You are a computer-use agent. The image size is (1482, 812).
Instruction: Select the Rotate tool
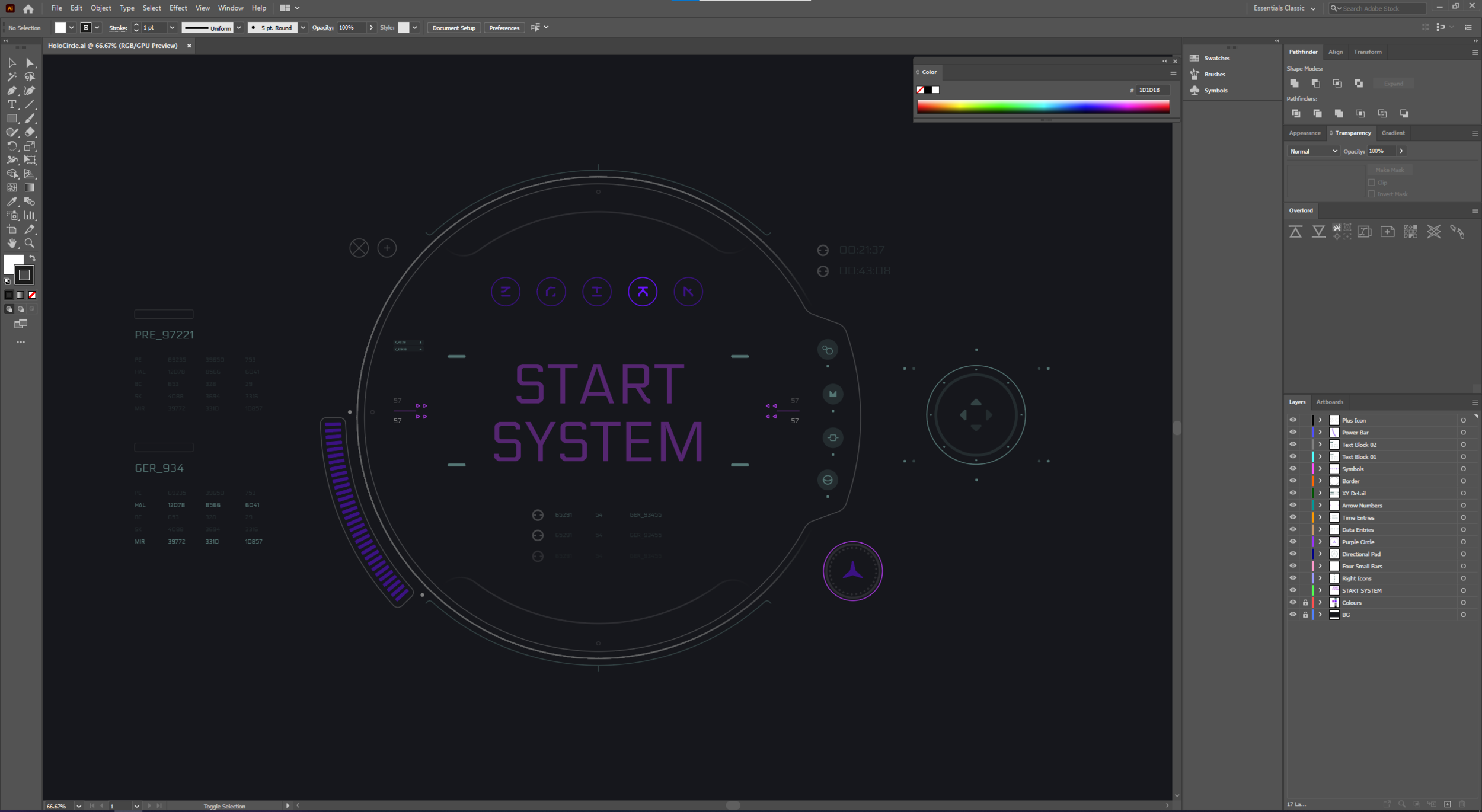(12, 146)
